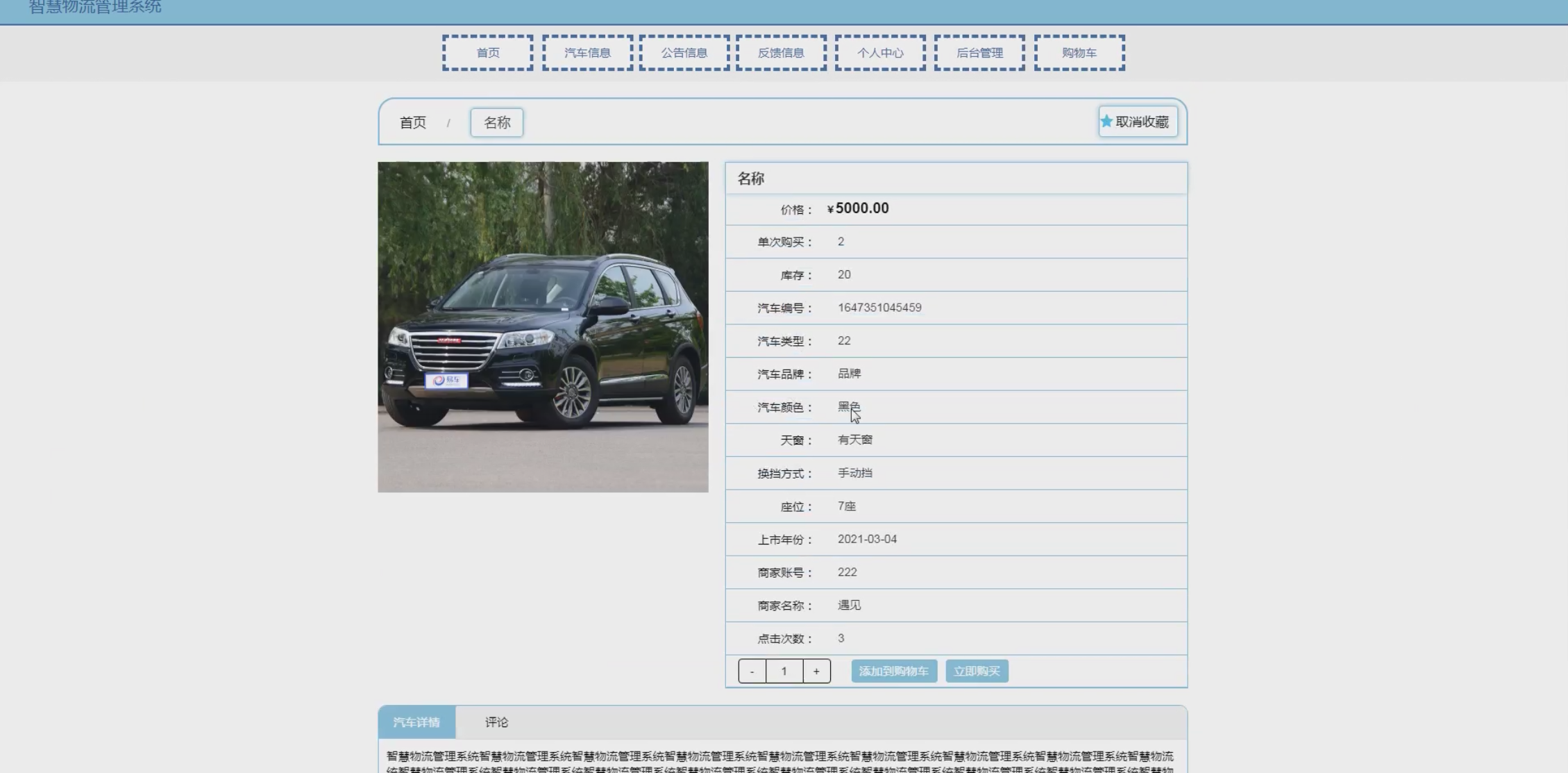Go to 公告信息 navigation item
This screenshot has width=1568, height=773.
point(684,53)
